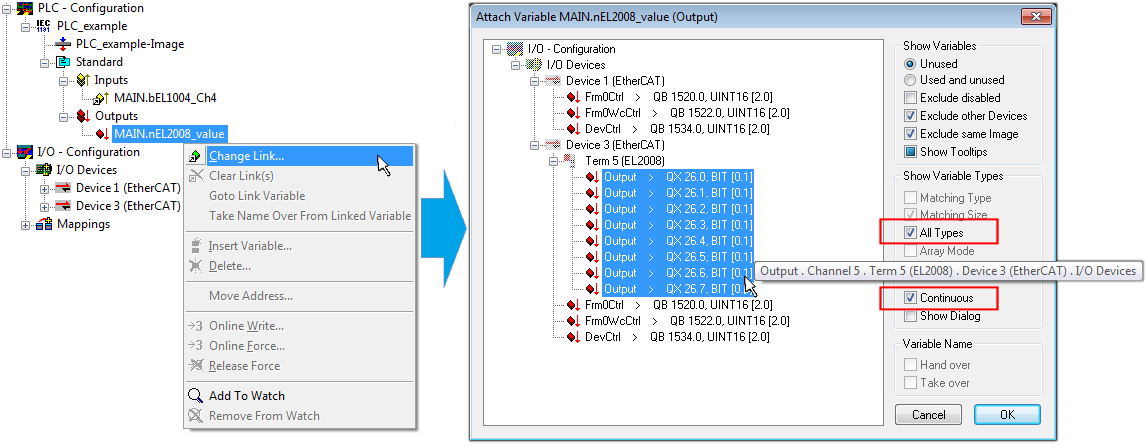
Task: Expand the Mappings tree node
Action: click(x=25, y=224)
